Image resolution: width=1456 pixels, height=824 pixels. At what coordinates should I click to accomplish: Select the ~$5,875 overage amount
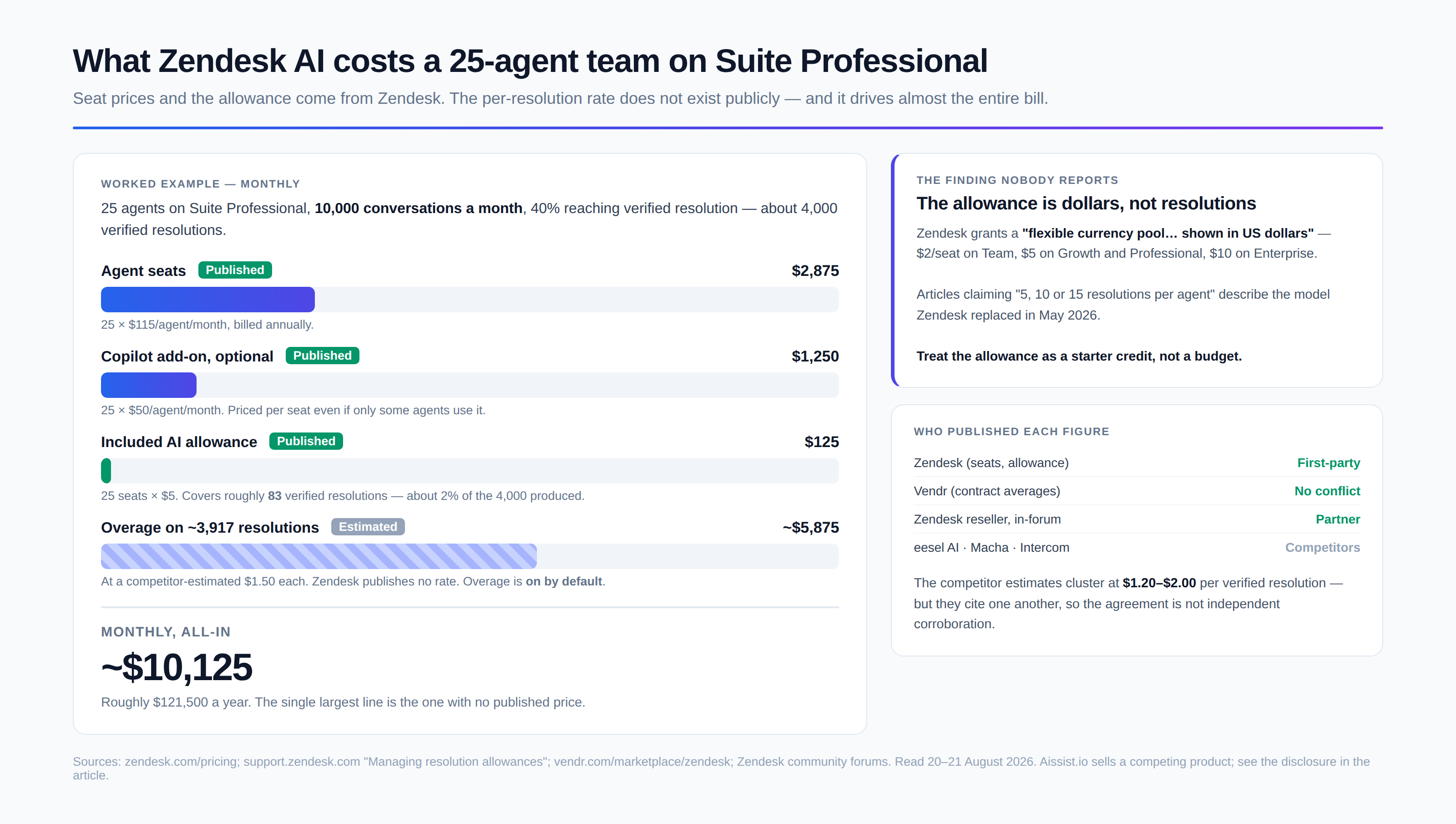pos(810,528)
